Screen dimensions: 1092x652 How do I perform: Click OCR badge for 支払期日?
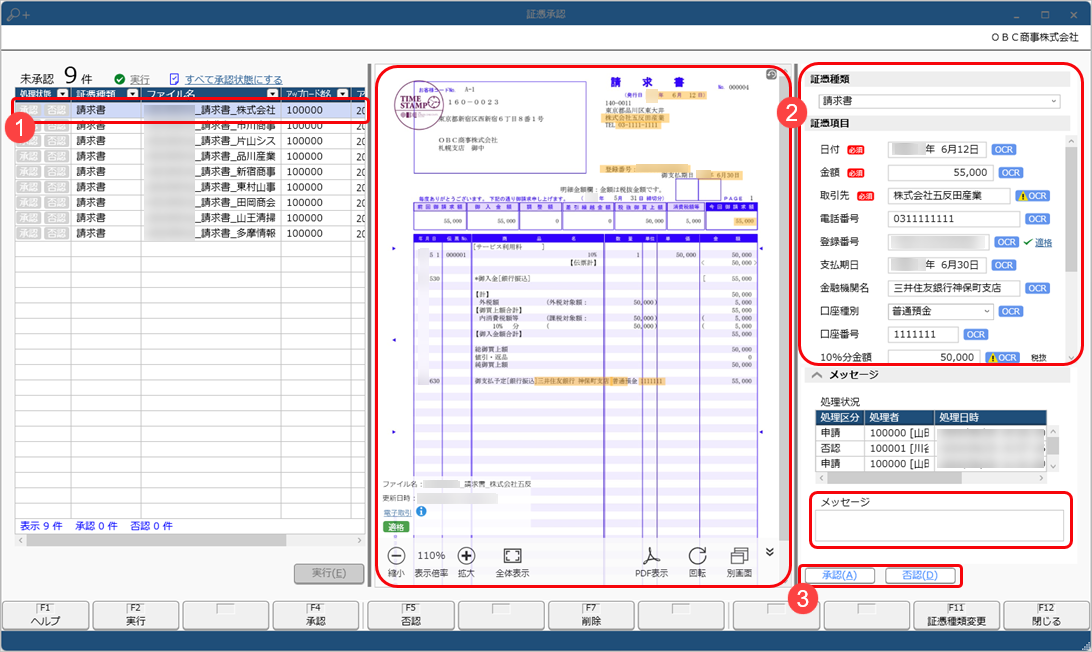[x=1004, y=265]
